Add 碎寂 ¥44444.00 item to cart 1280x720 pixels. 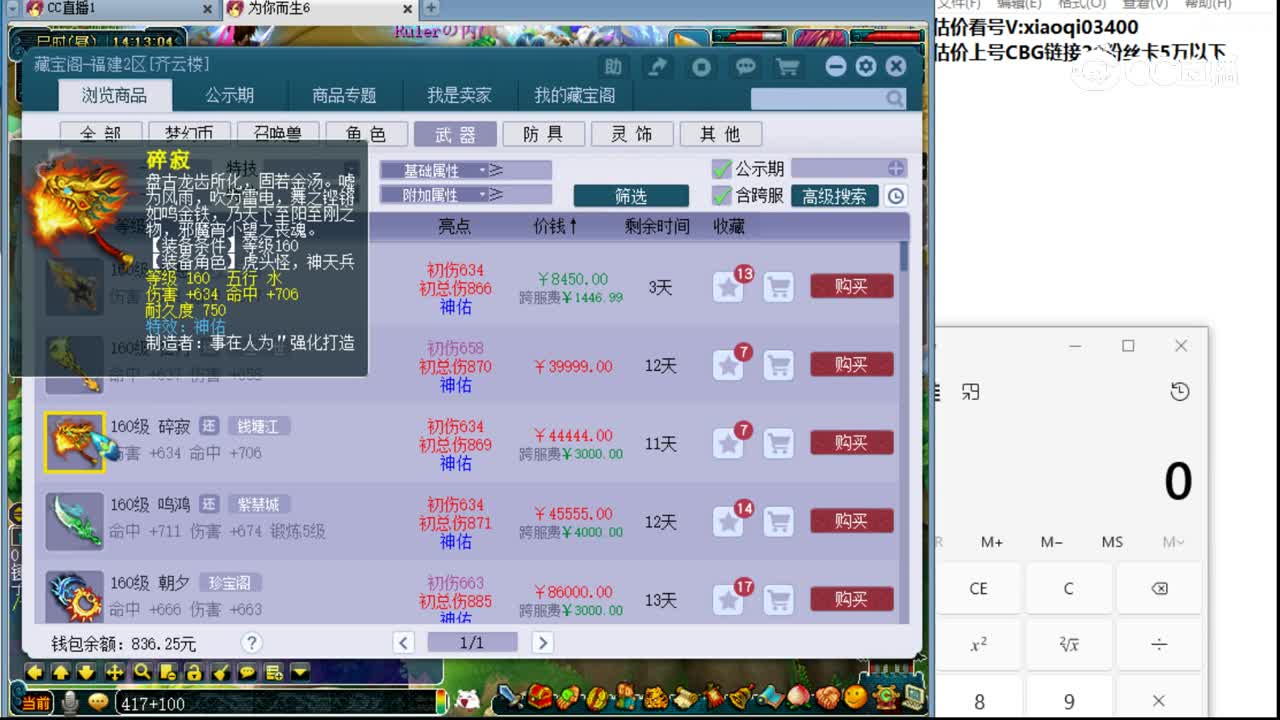point(778,444)
